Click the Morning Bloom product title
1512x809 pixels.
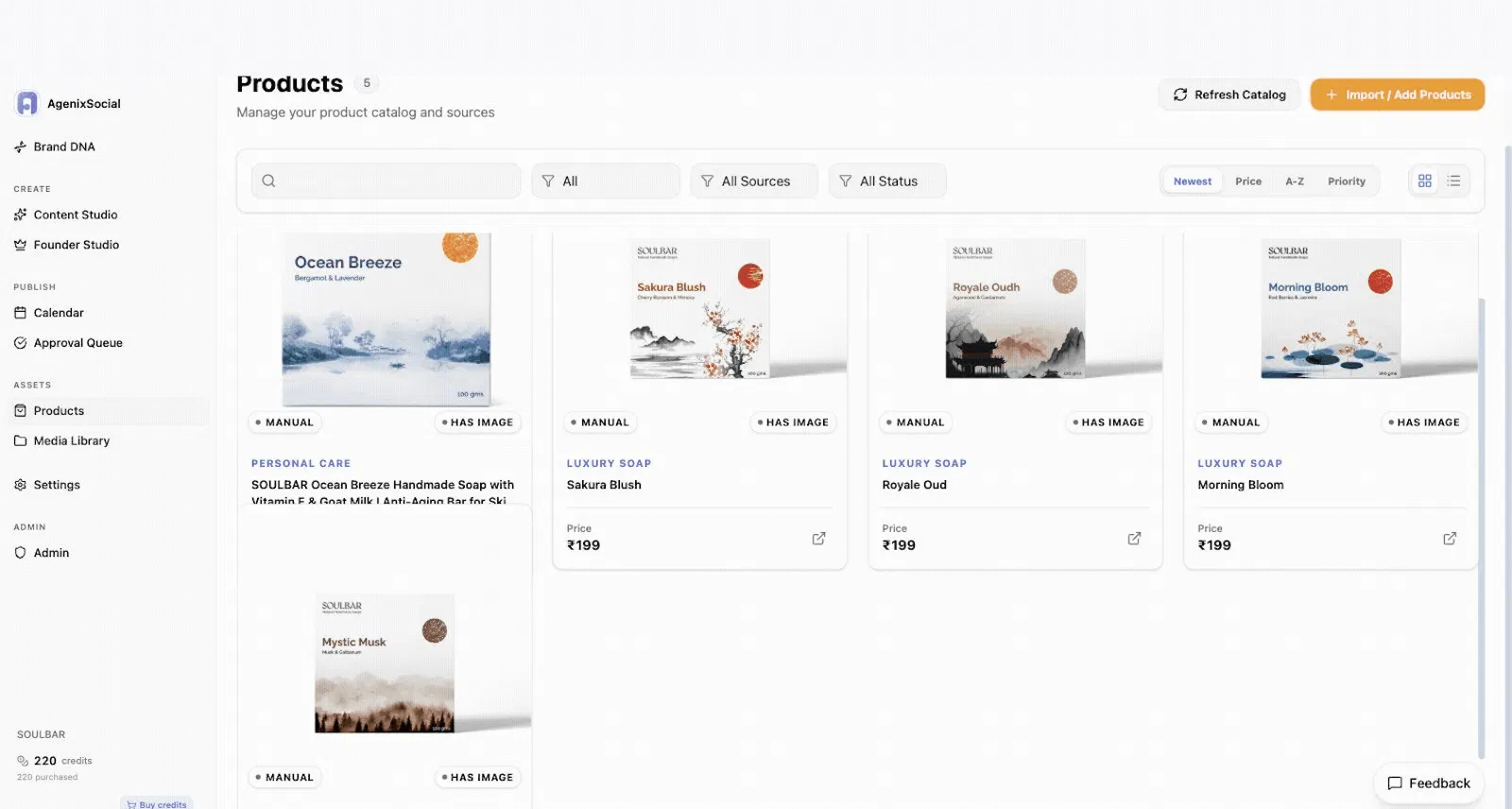(x=1240, y=485)
